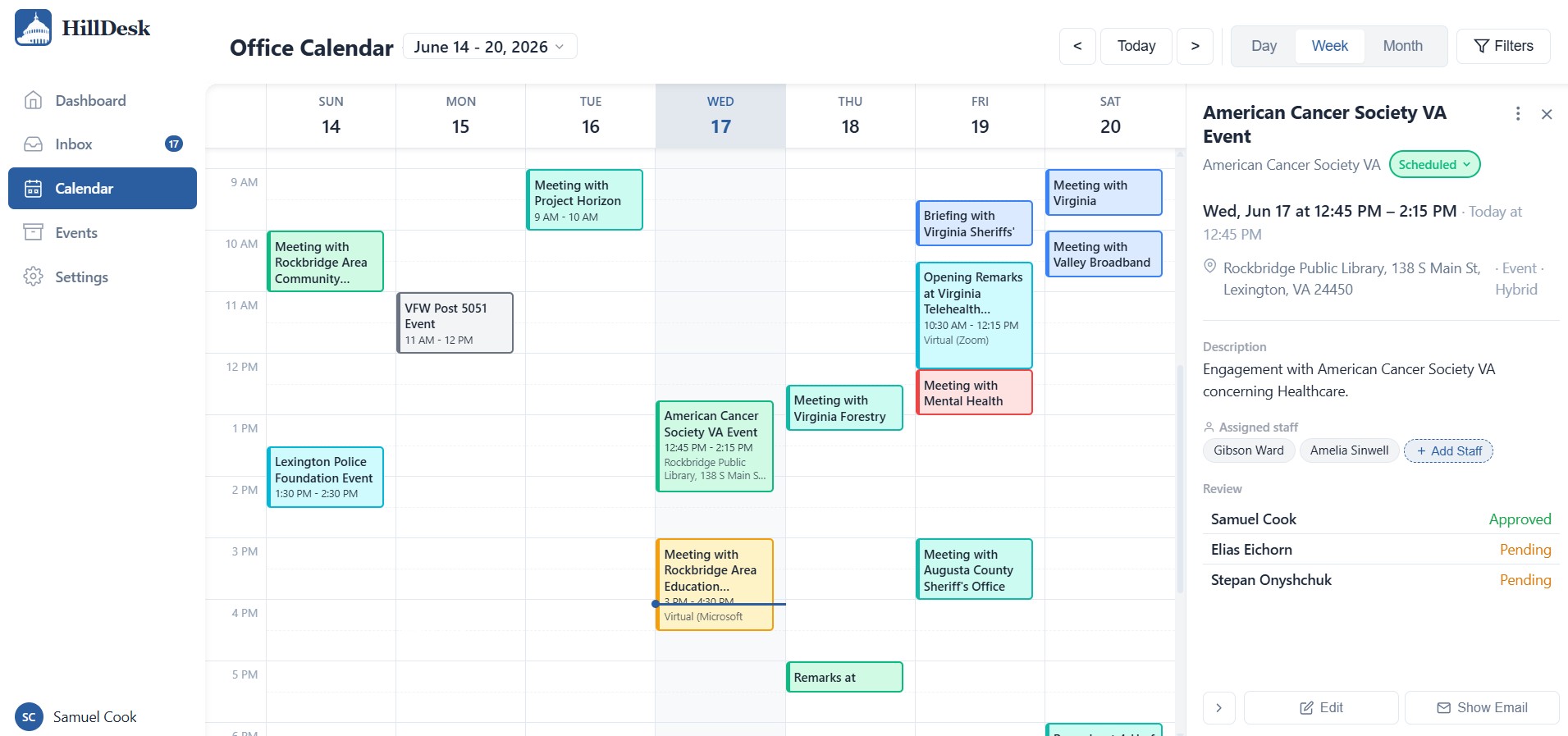Select the SAT 20 day header
This screenshot has width=1568, height=736.
click(x=1110, y=116)
